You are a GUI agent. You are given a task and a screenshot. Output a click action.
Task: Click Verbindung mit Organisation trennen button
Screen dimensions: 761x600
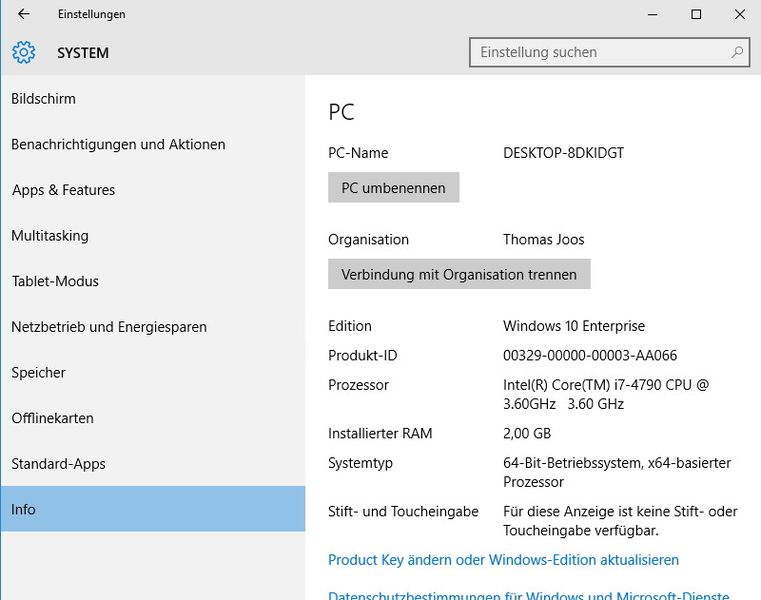pyautogui.click(x=459, y=274)
